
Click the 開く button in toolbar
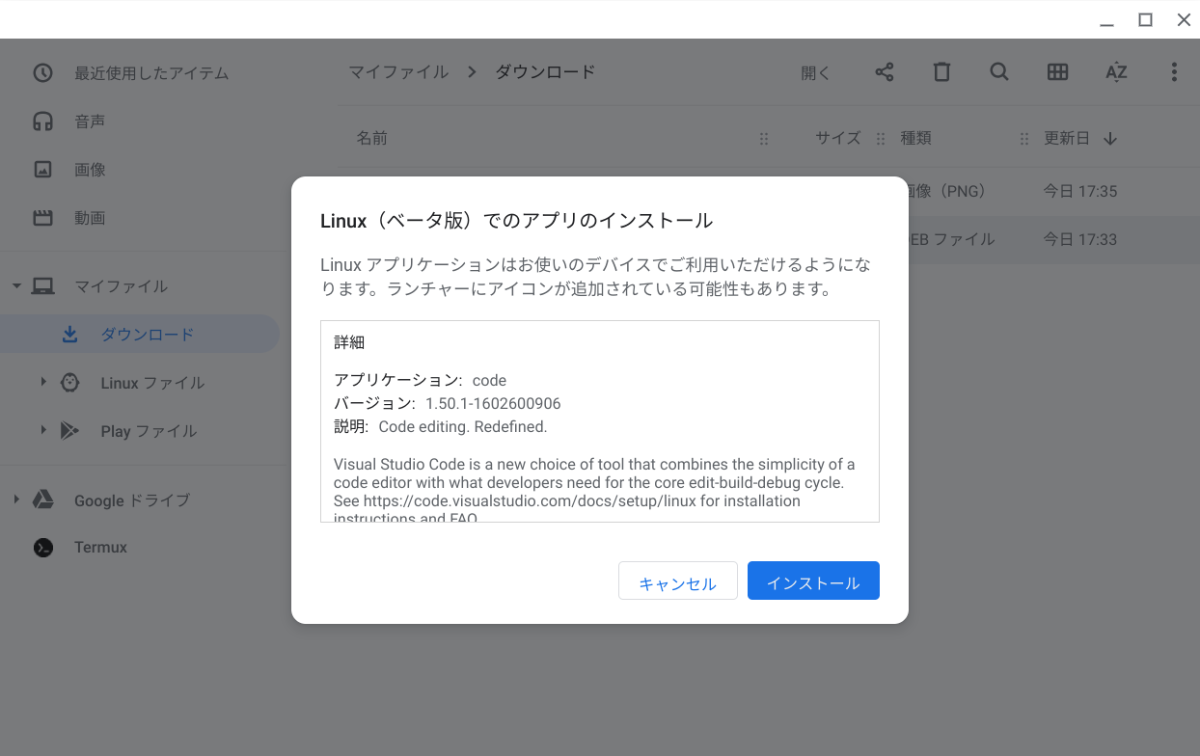(x=816, y=72)
